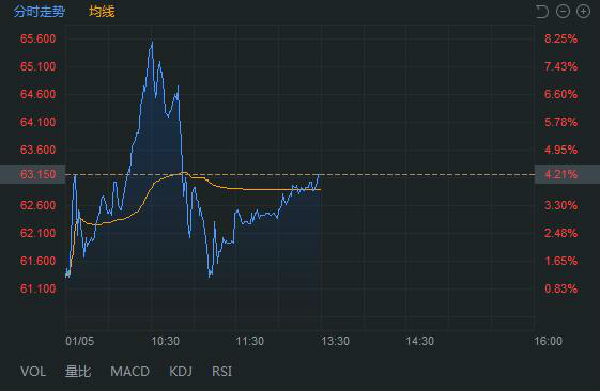The height and width of the screenshot is (391, 600).
Task: Click the 14:30 time axis marker
Action: (420, 341)
